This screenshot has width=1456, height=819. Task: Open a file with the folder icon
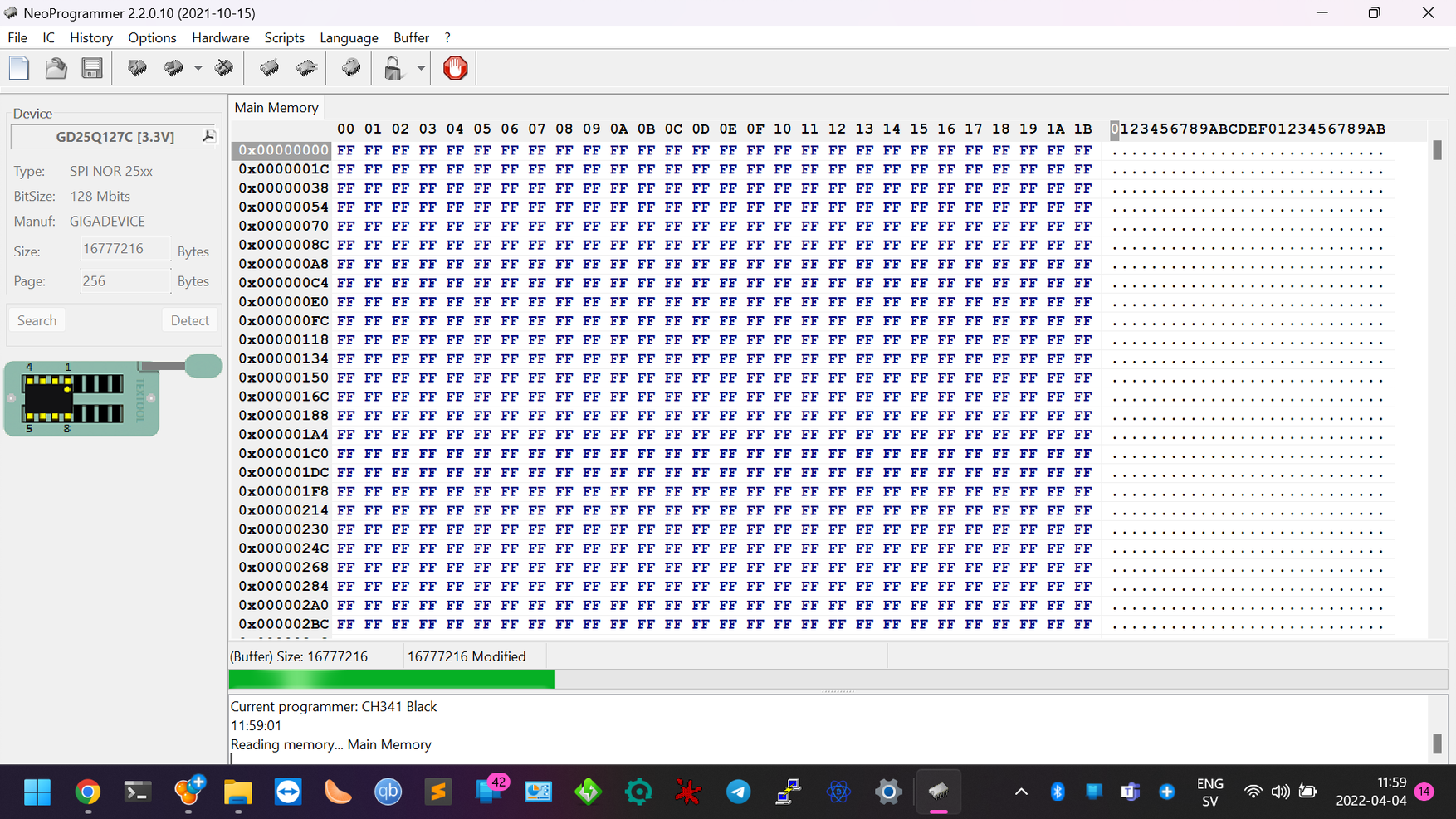point(56,68)
